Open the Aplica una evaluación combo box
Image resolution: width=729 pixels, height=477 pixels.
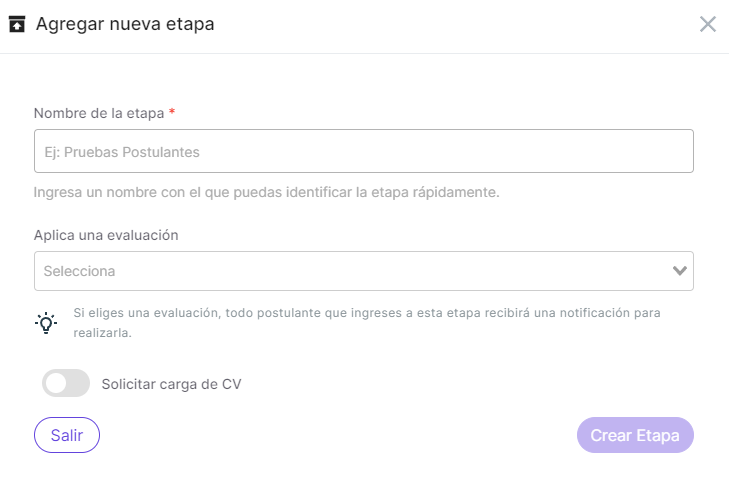pos(364,271)
